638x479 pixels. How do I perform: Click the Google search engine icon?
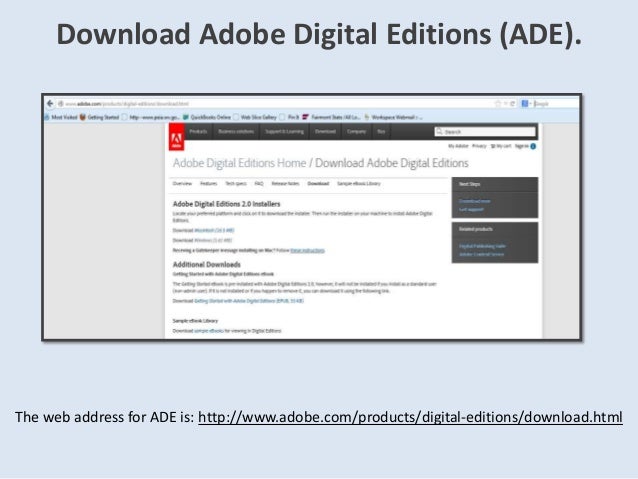click(x=525, y=104)
